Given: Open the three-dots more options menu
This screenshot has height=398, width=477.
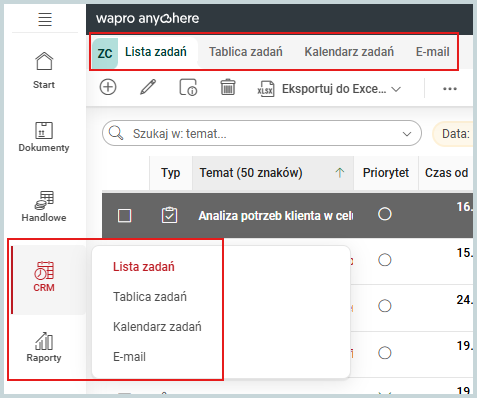Looking at the screenshot, I should coord(450,89).
